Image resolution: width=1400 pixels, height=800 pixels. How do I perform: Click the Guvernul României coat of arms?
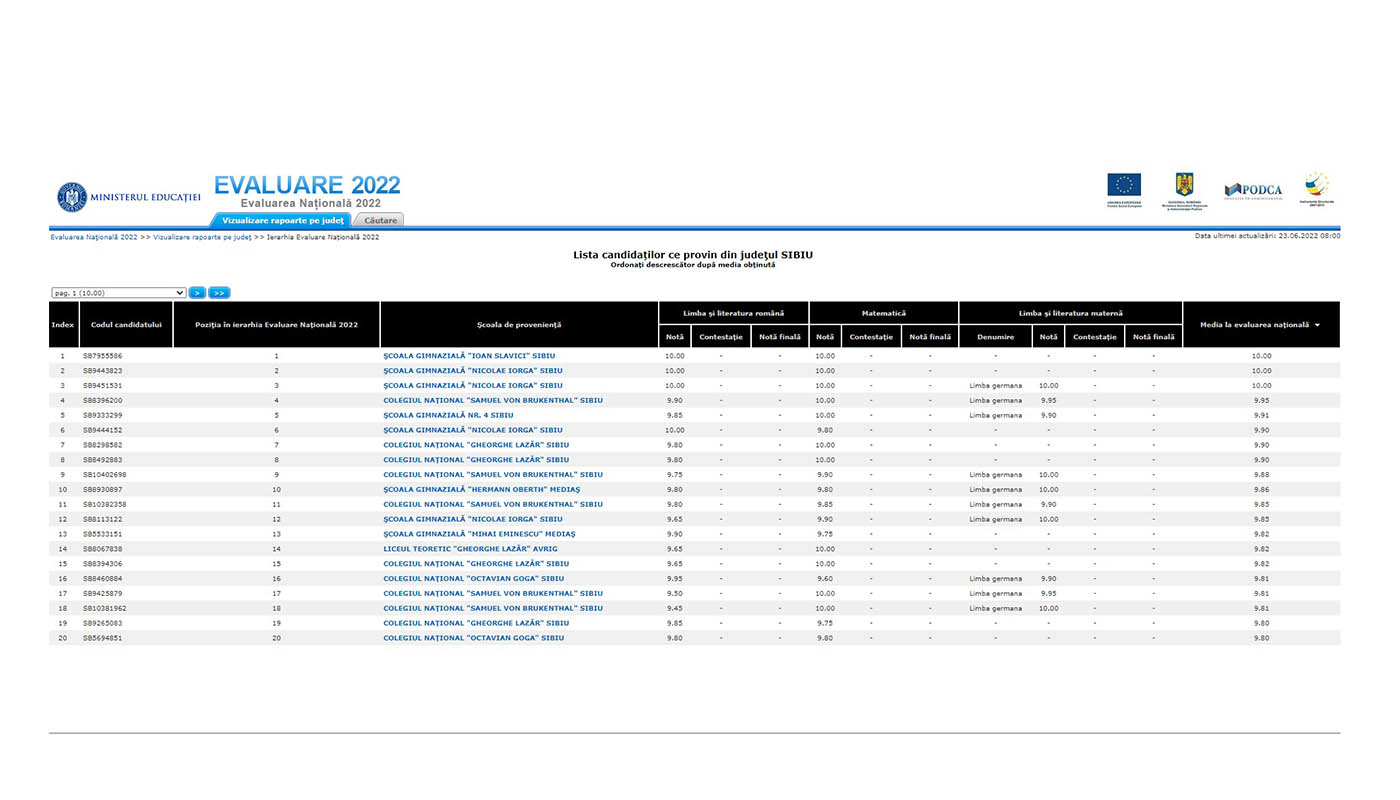tap(1184, 185)
